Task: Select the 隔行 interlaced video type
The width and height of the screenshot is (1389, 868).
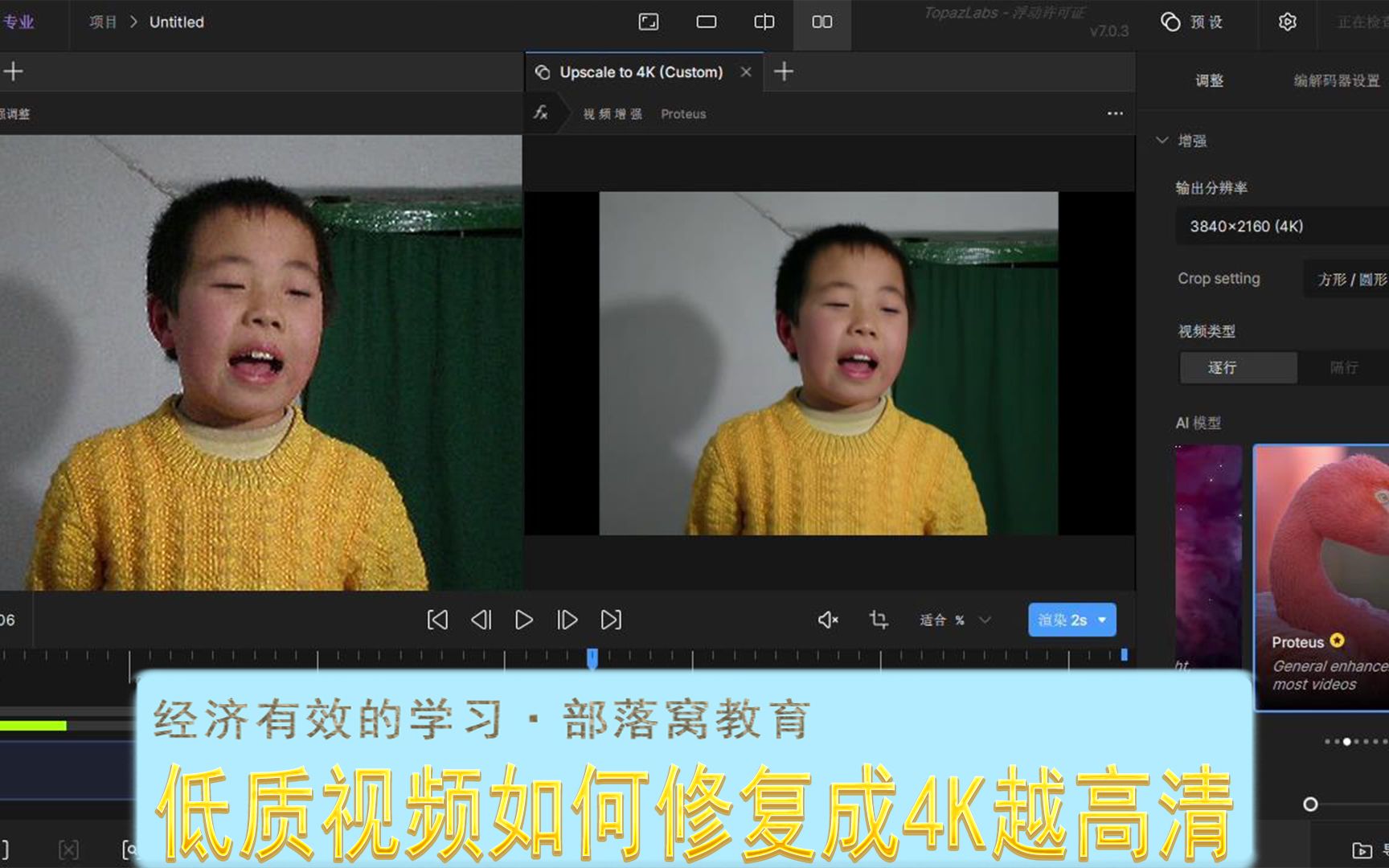Action: (x=1343, y=367)
